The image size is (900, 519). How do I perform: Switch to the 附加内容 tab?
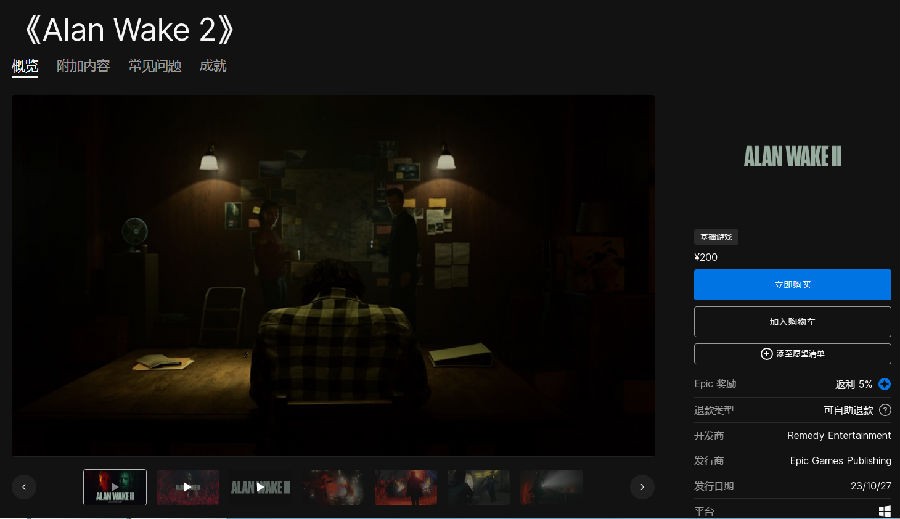(83, 66)
